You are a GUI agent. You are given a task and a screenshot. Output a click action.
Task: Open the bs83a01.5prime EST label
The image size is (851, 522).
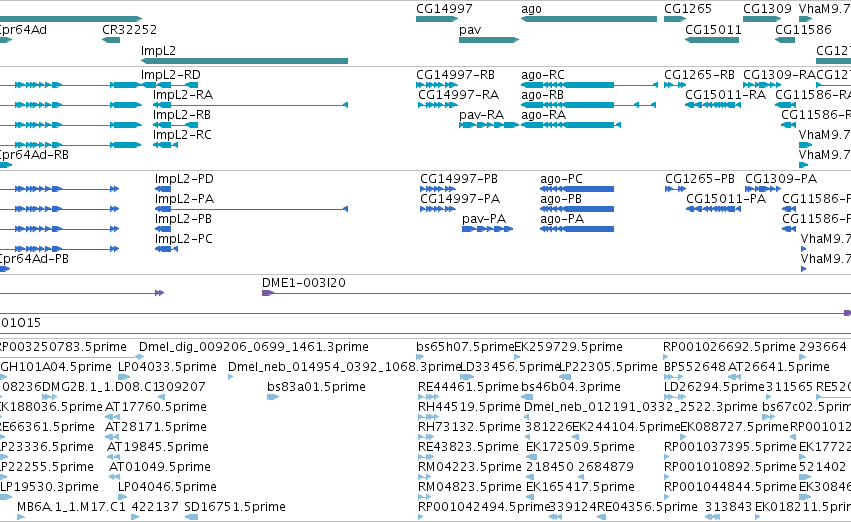click(x=316, y=387)
